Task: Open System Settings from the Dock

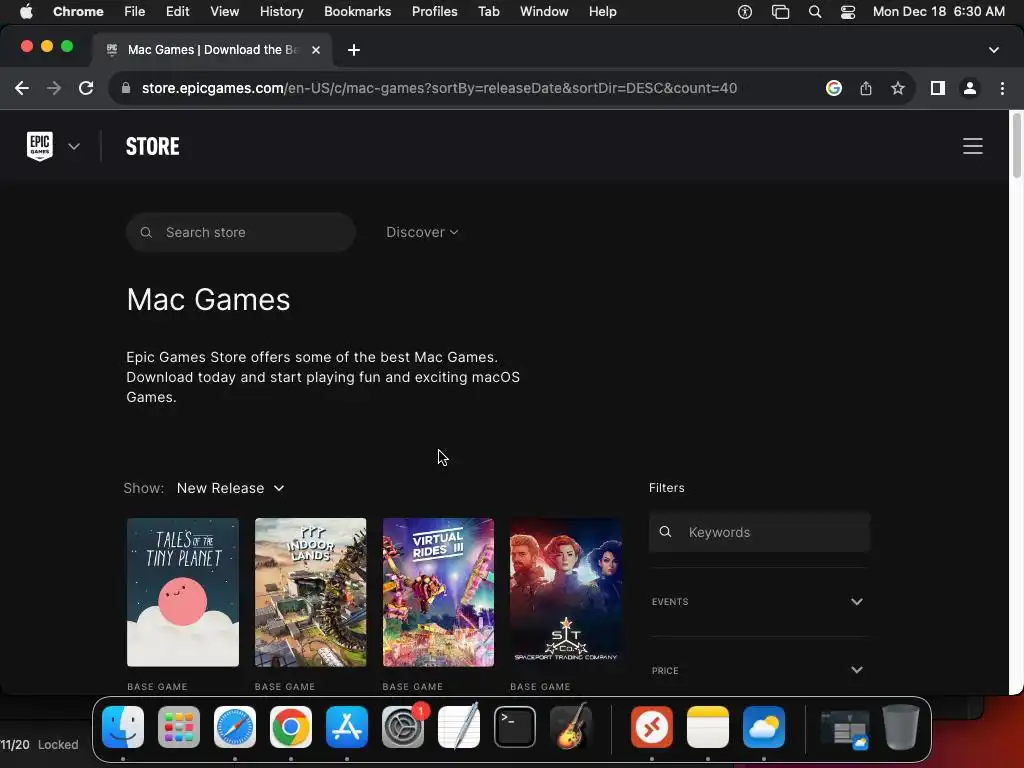Action: point(403,727)
